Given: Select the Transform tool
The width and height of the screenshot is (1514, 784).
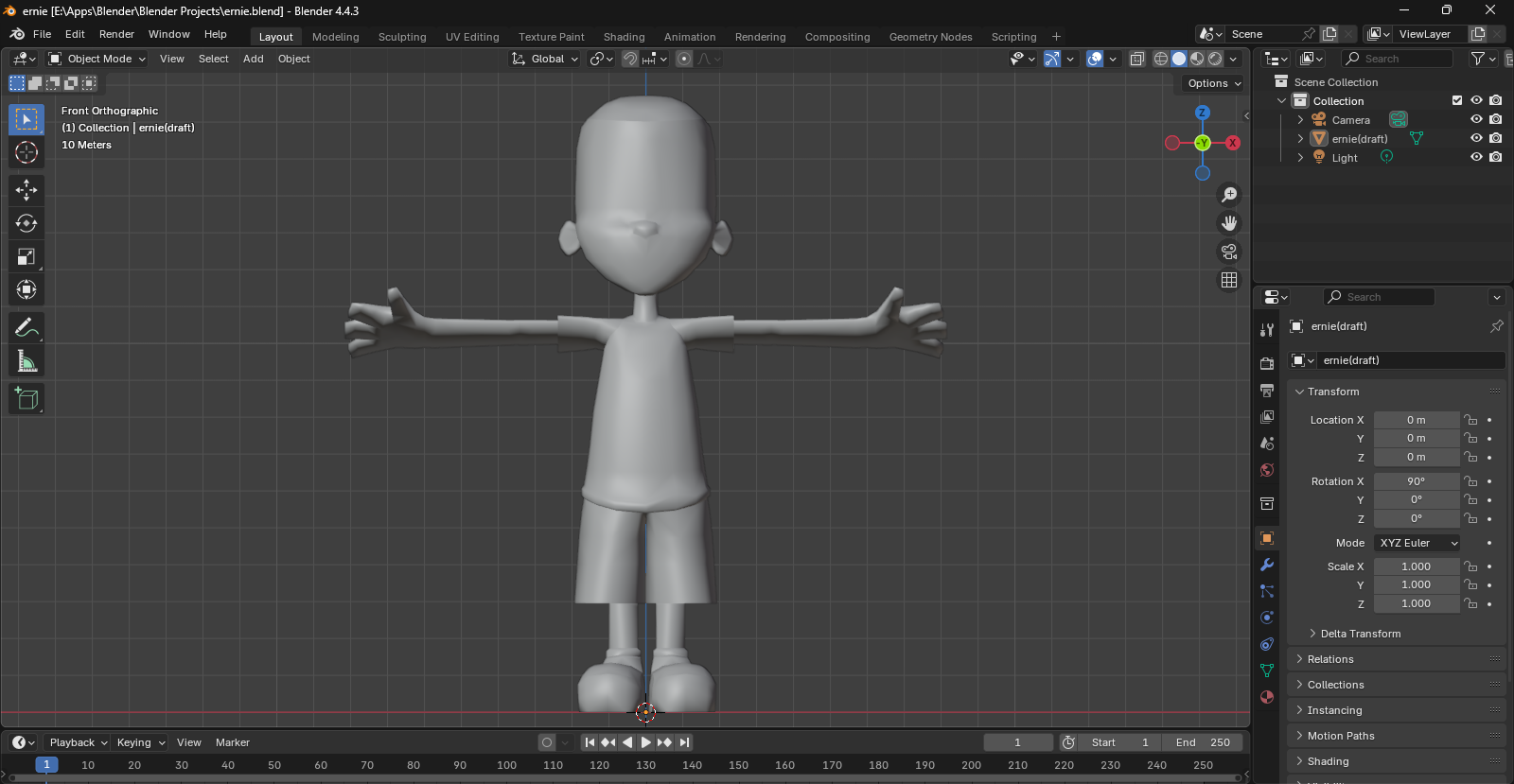Looking at the screenshot, I should (x=26, y=289).
